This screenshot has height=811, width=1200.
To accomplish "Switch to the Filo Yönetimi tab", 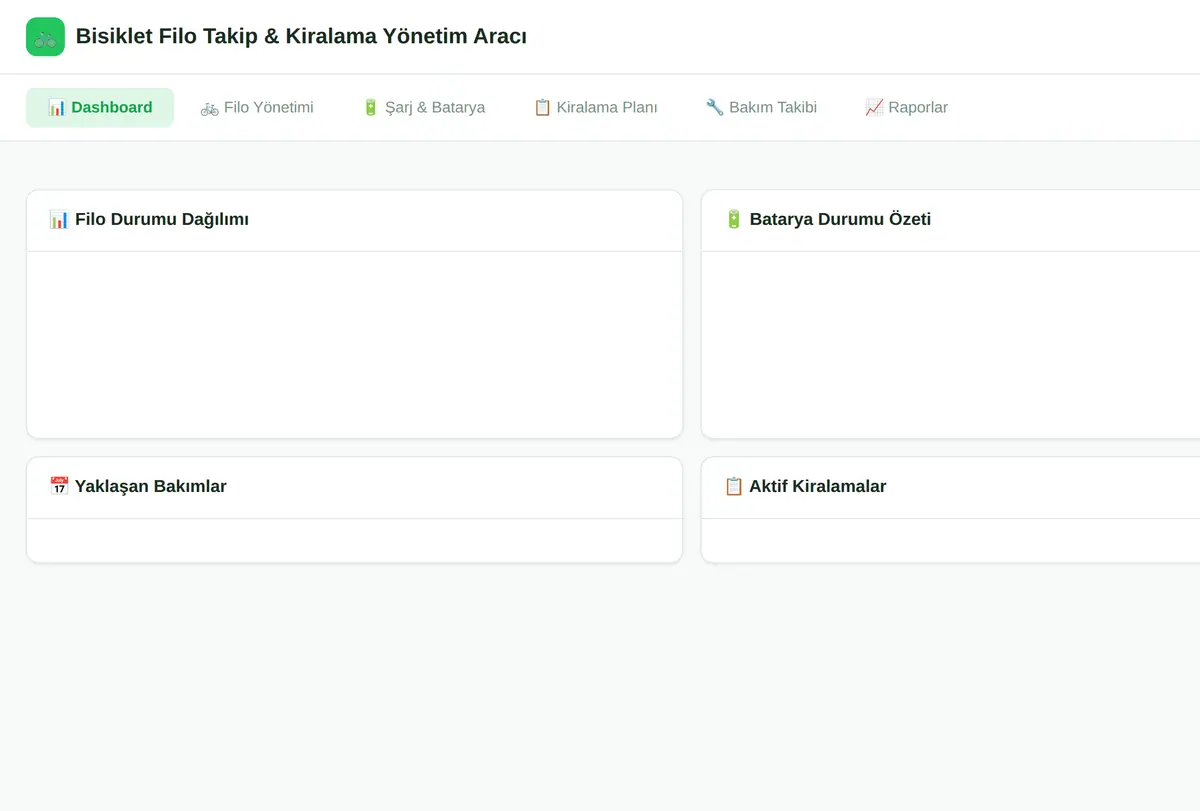I will [257, 108].
